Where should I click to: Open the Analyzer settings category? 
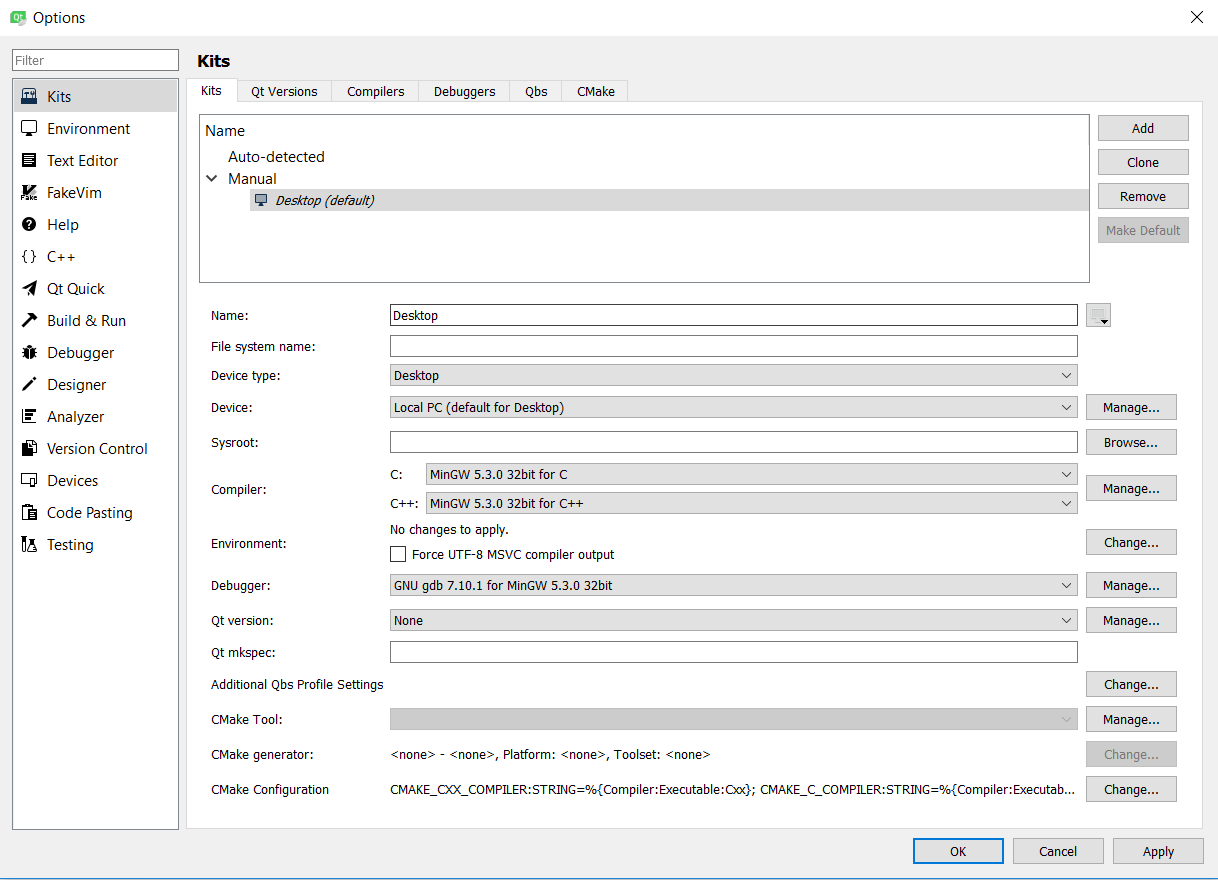coord(95,417)
